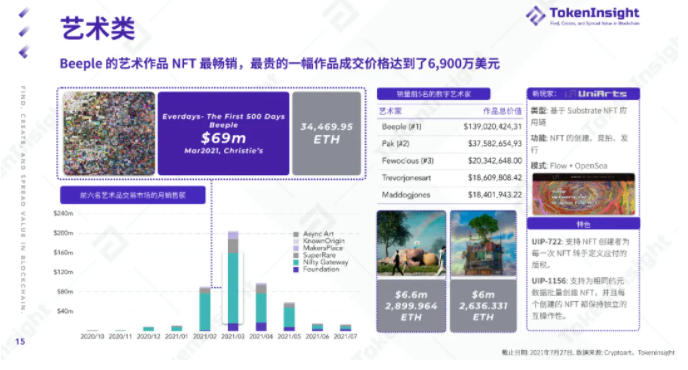This screenshot has height=370, width=688.
Task: Click the SuperRare legend entry
Action: (315, 255)
